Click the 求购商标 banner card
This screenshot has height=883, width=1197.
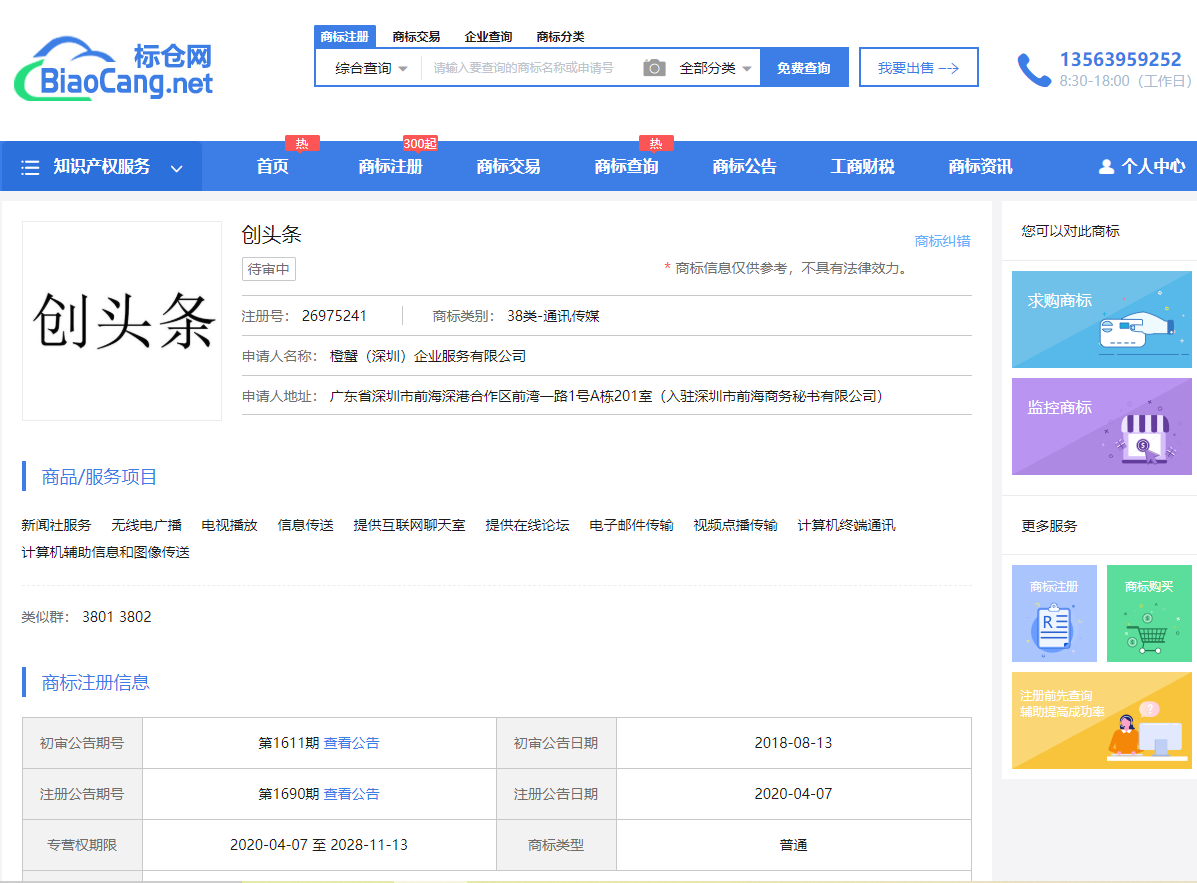1101,319
